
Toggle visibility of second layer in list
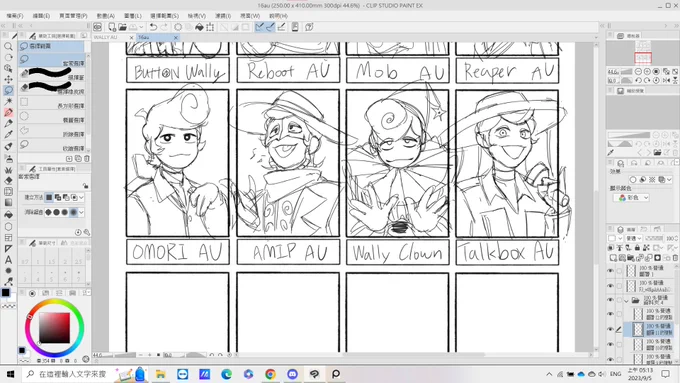pyautogui.click(x=611, y=286)
